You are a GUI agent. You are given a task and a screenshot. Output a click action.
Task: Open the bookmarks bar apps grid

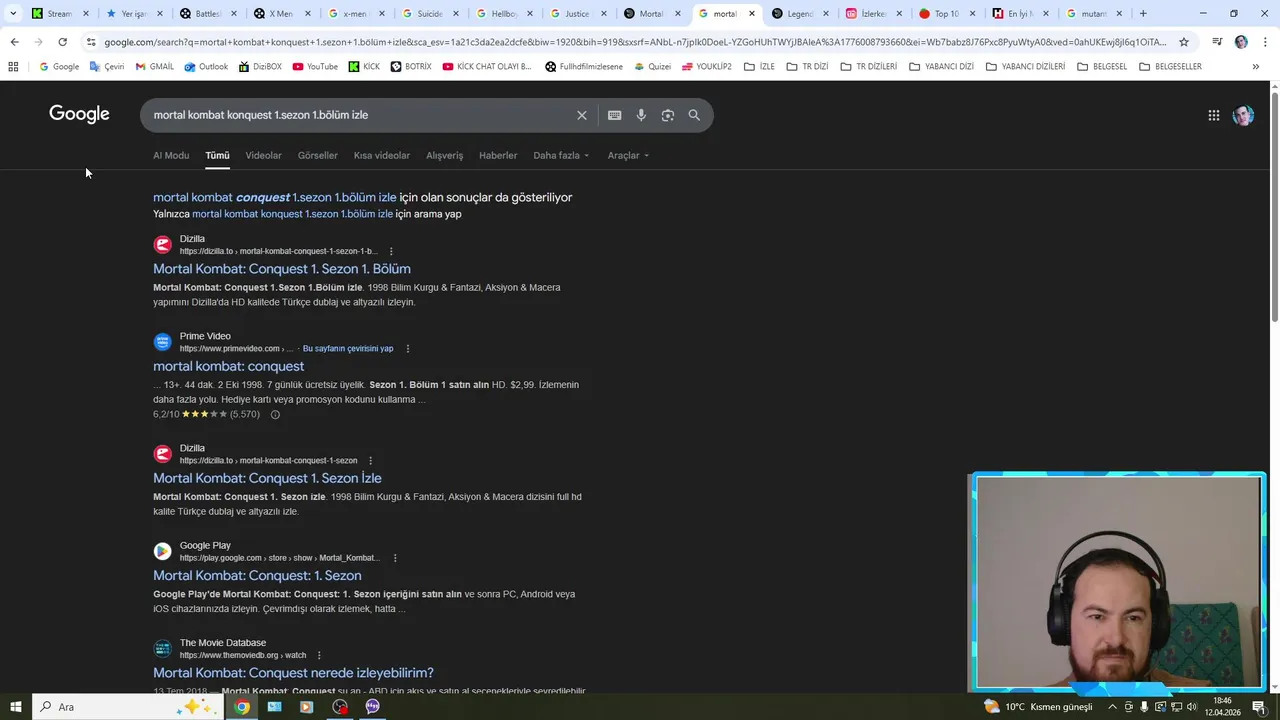tap(13, 67)
